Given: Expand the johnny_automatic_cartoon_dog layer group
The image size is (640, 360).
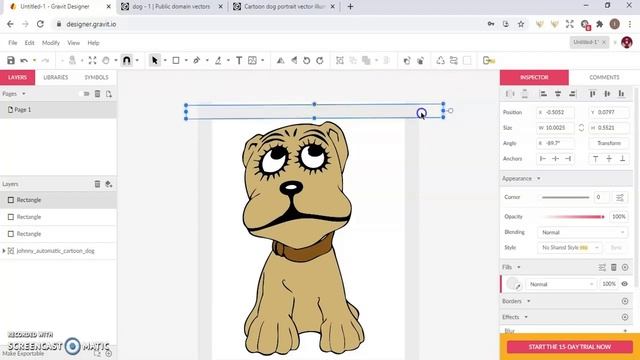Looking at the screenshot, I should tap(4, 251).
